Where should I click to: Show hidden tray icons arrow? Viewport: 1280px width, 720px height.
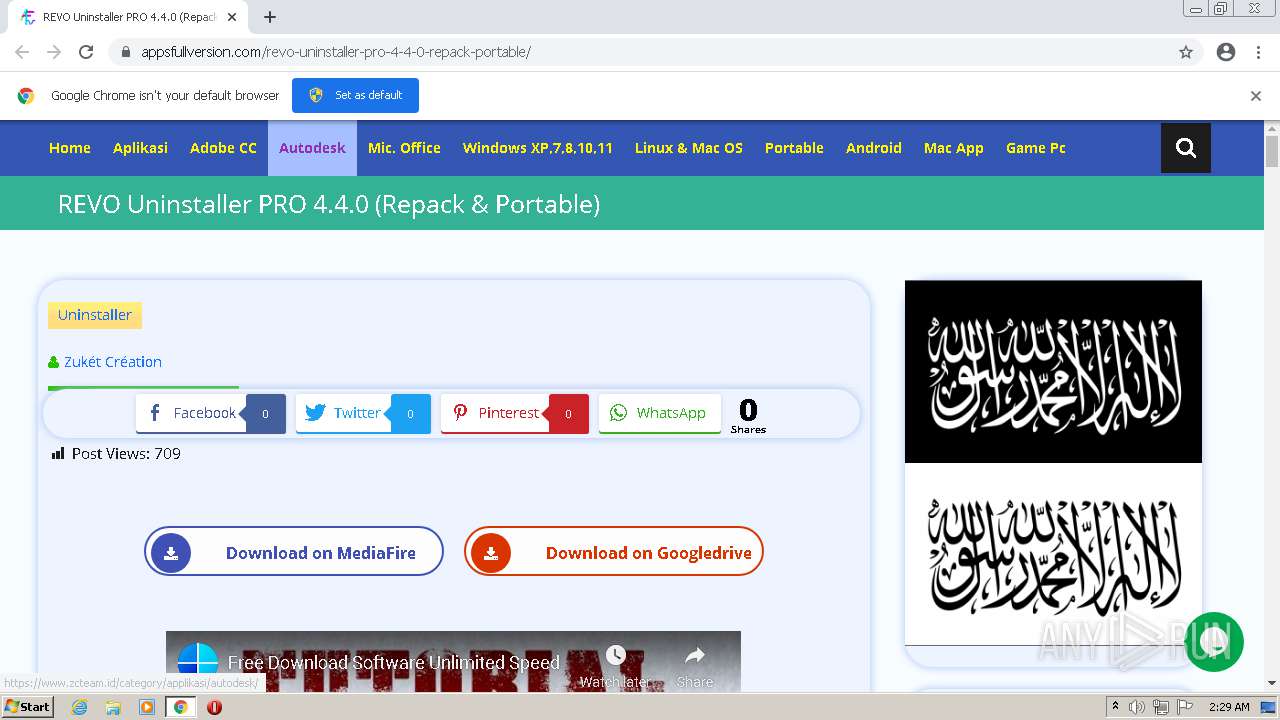(x=1115, y=707)
